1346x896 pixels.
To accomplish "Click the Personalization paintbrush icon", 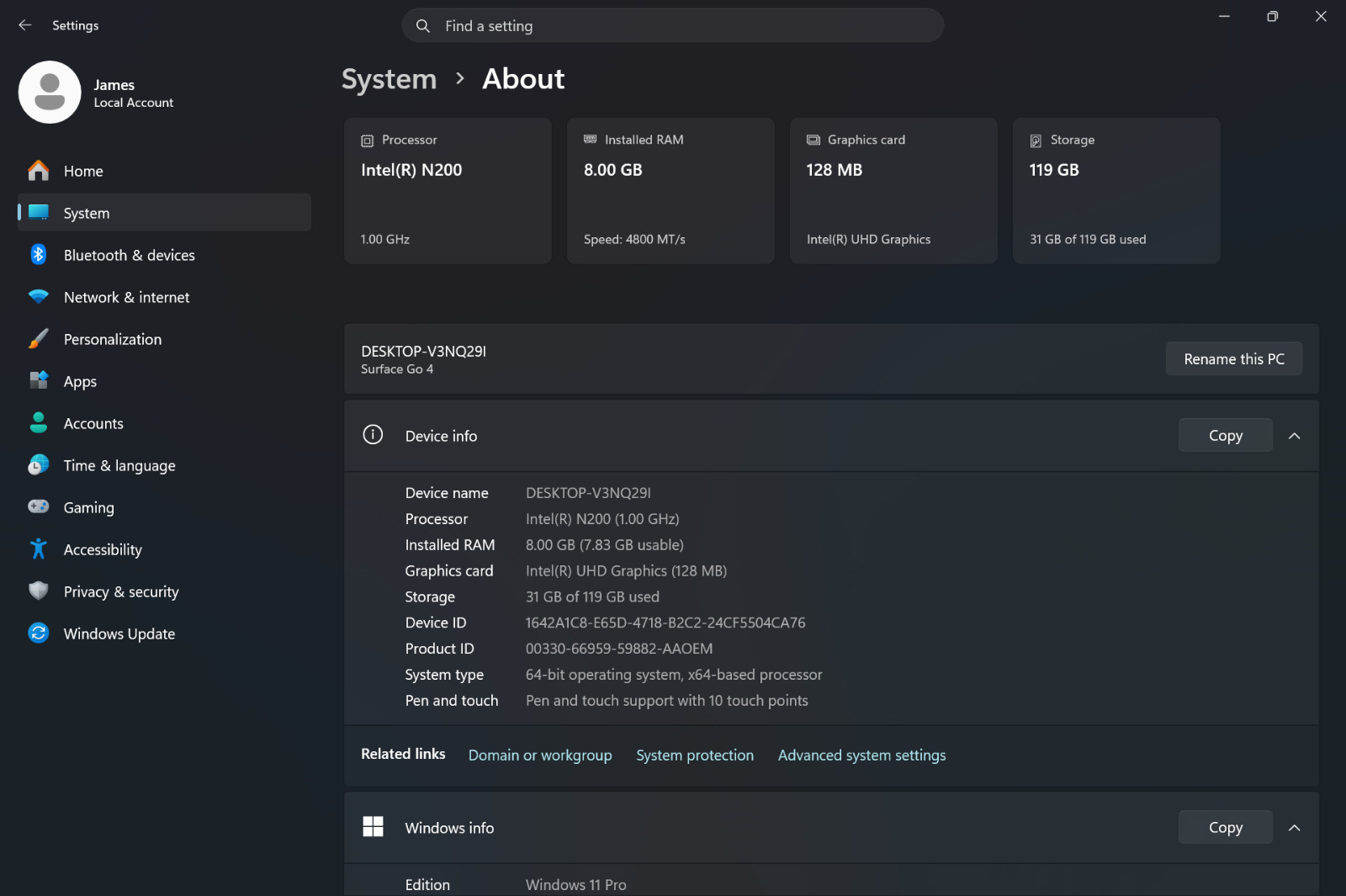I will (x=39, y=339).
